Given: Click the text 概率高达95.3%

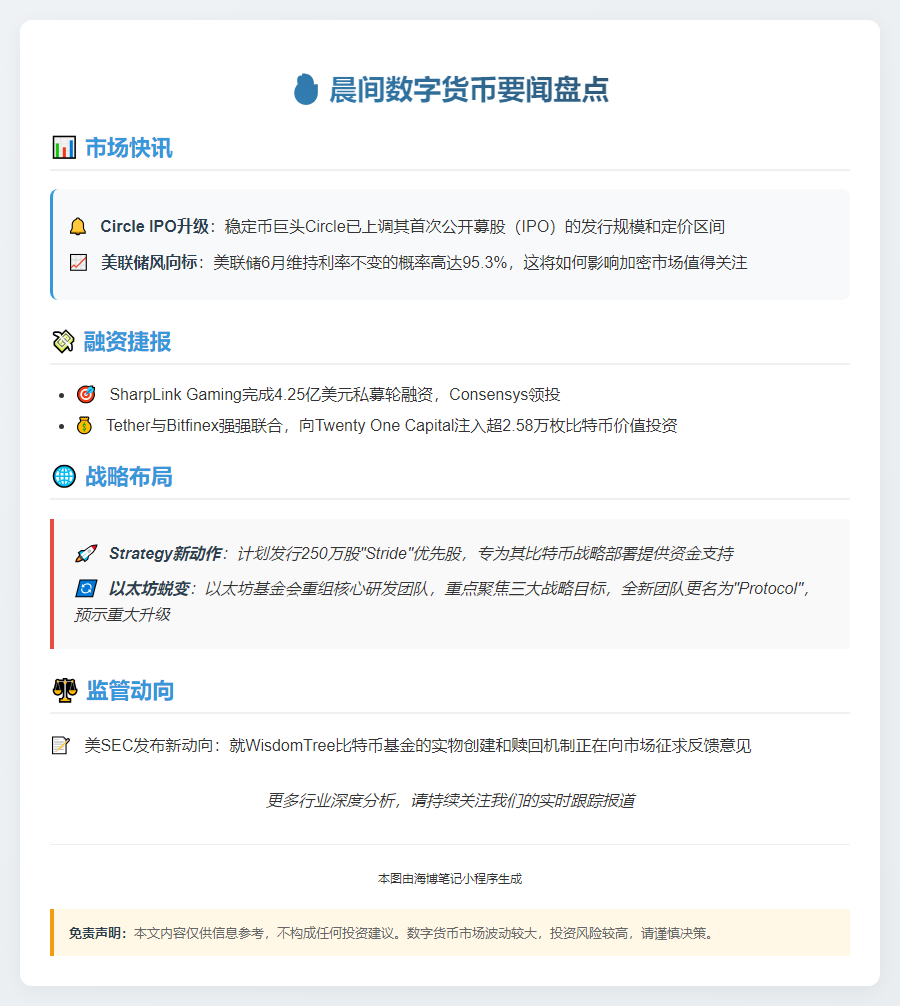Looking at the screenshot, I should [453, 262].
